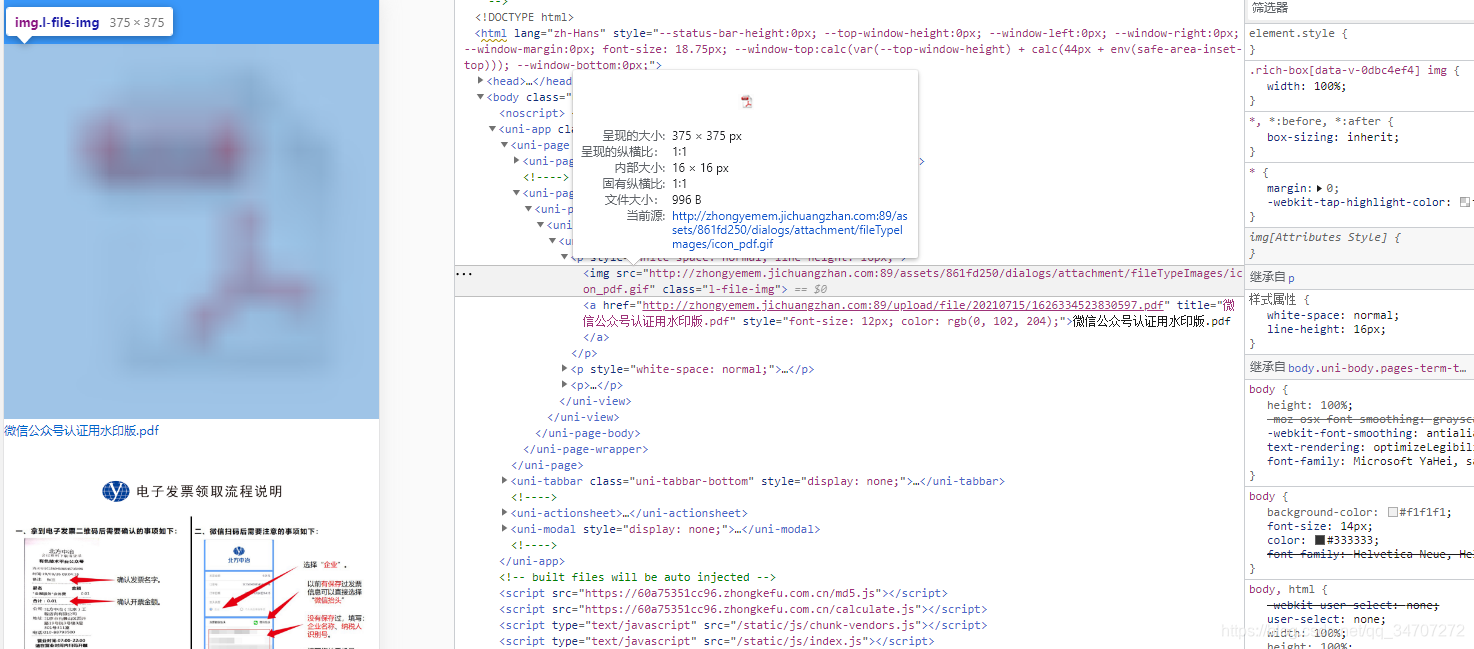1474x649 pixels.
Task: Expand the margin shorthand property triangle
Action: tap(1320, 188)
